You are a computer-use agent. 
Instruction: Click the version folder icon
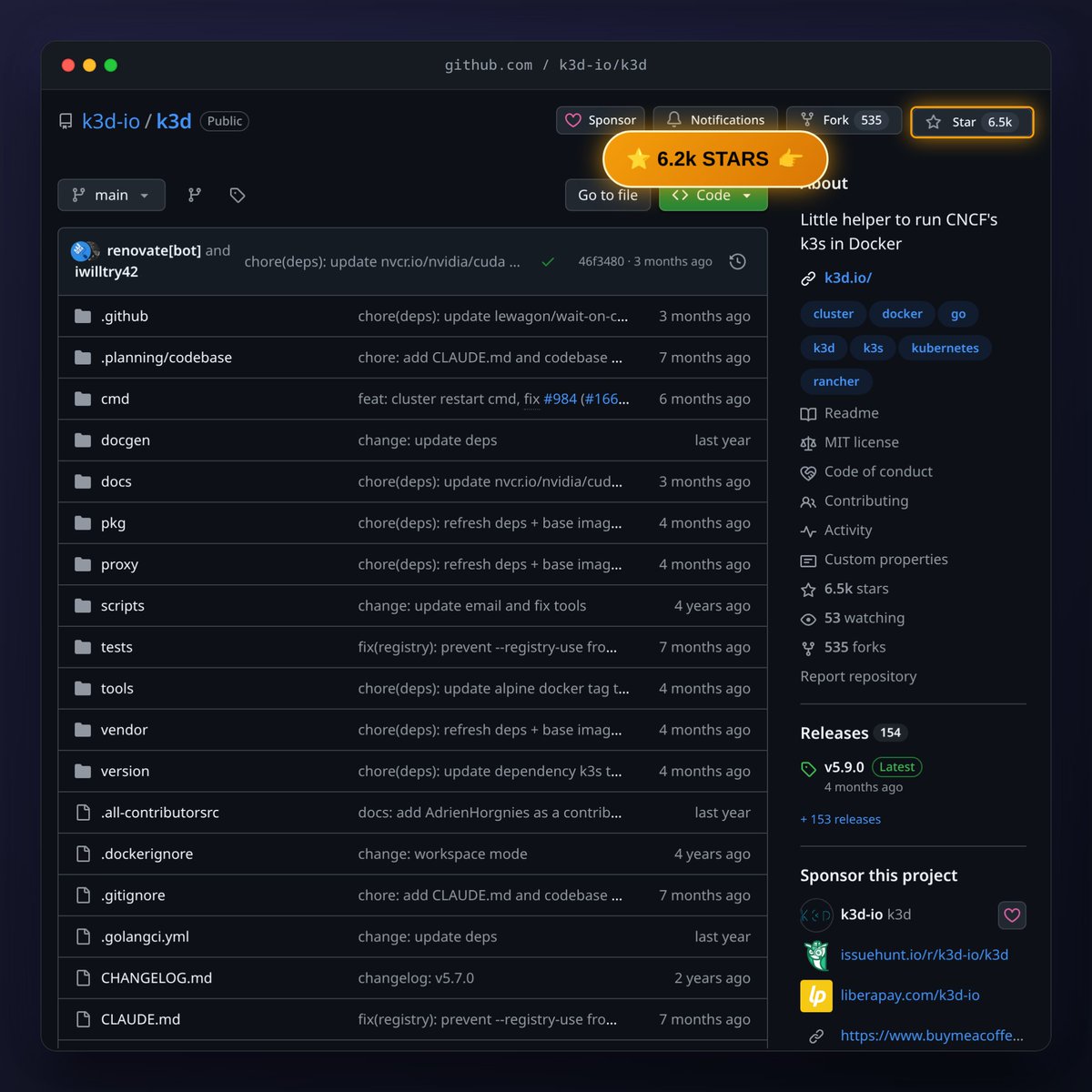(x=83, y=771)
